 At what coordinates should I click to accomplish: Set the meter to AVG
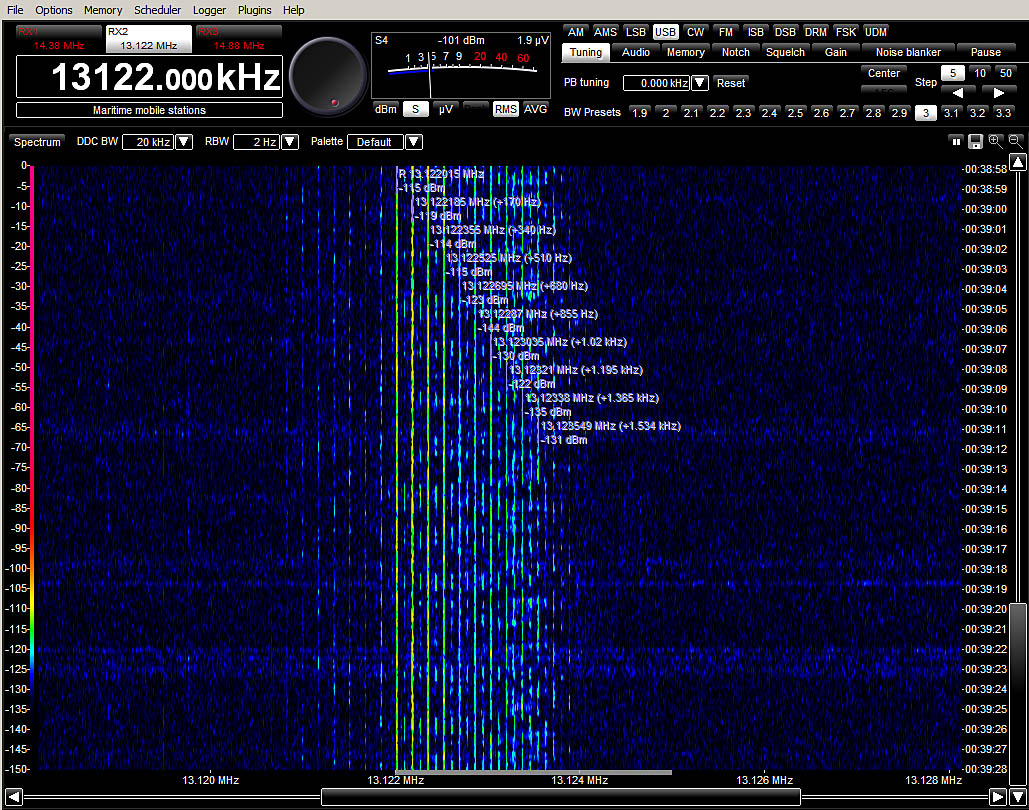coord(536,109)
